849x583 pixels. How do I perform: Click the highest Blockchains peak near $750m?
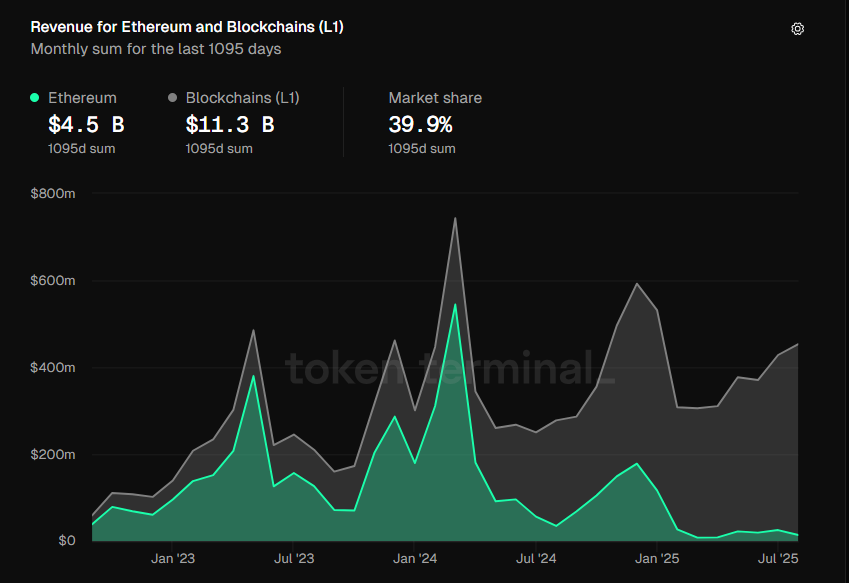455,218
